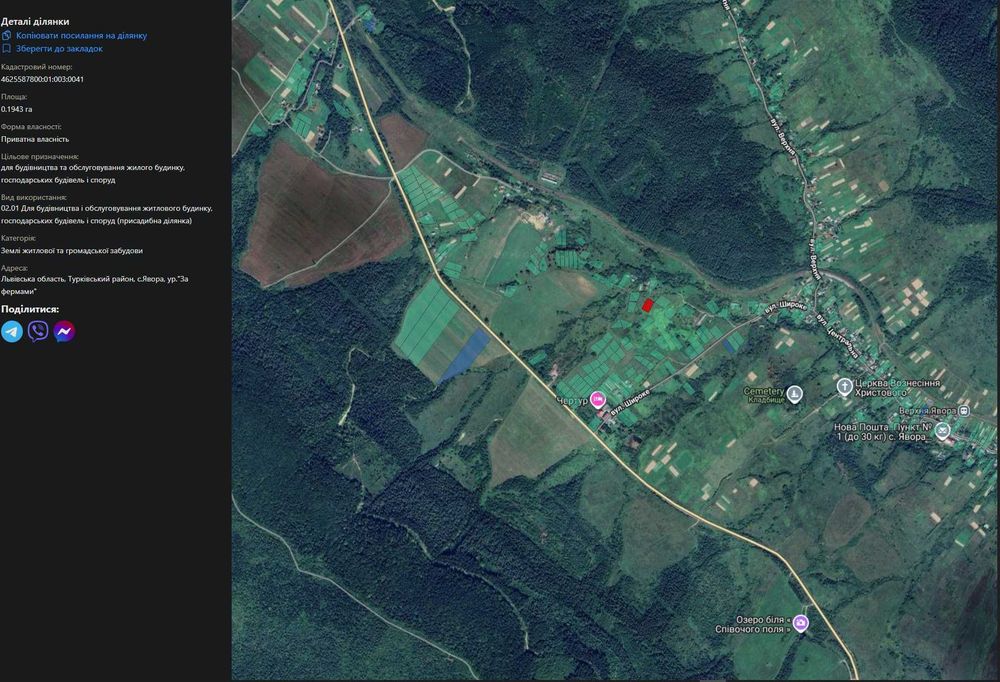
Task: Click the copy link icon
Action: pos(6,36)
